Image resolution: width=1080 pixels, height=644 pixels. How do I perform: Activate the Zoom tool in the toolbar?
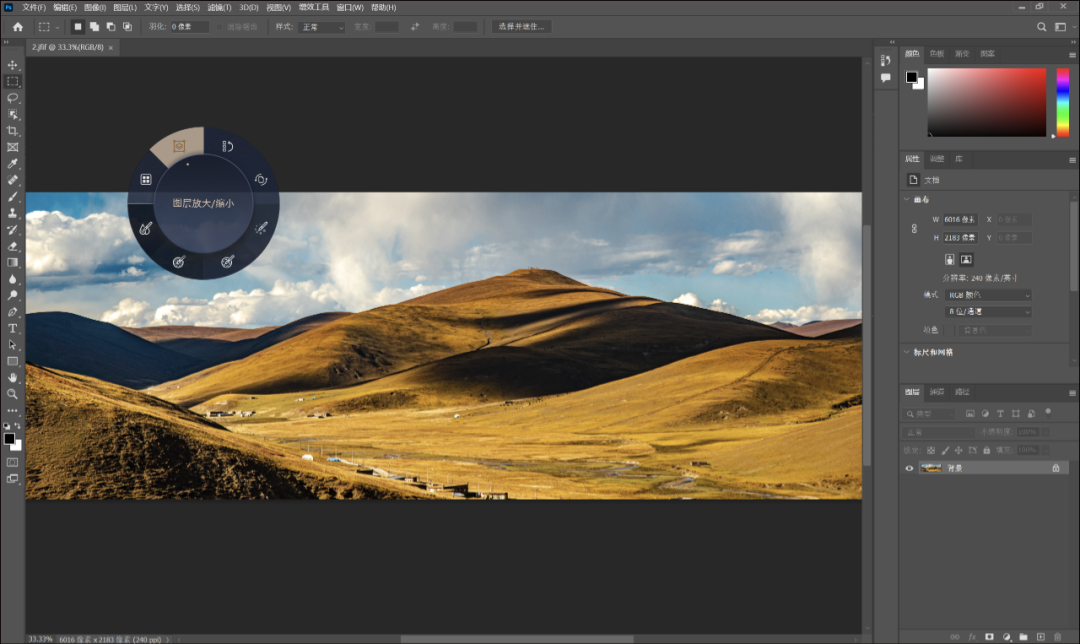(x=13, y=394)
